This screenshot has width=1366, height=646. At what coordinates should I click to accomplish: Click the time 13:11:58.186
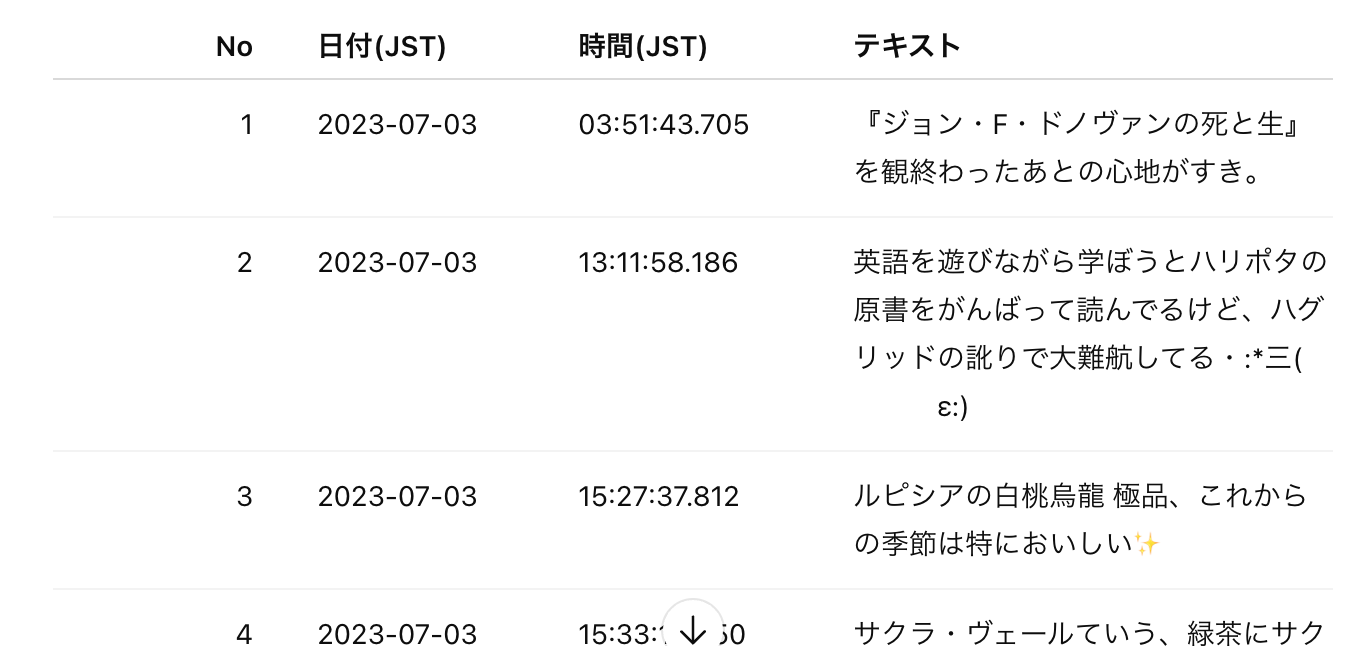tap(658, 263)
